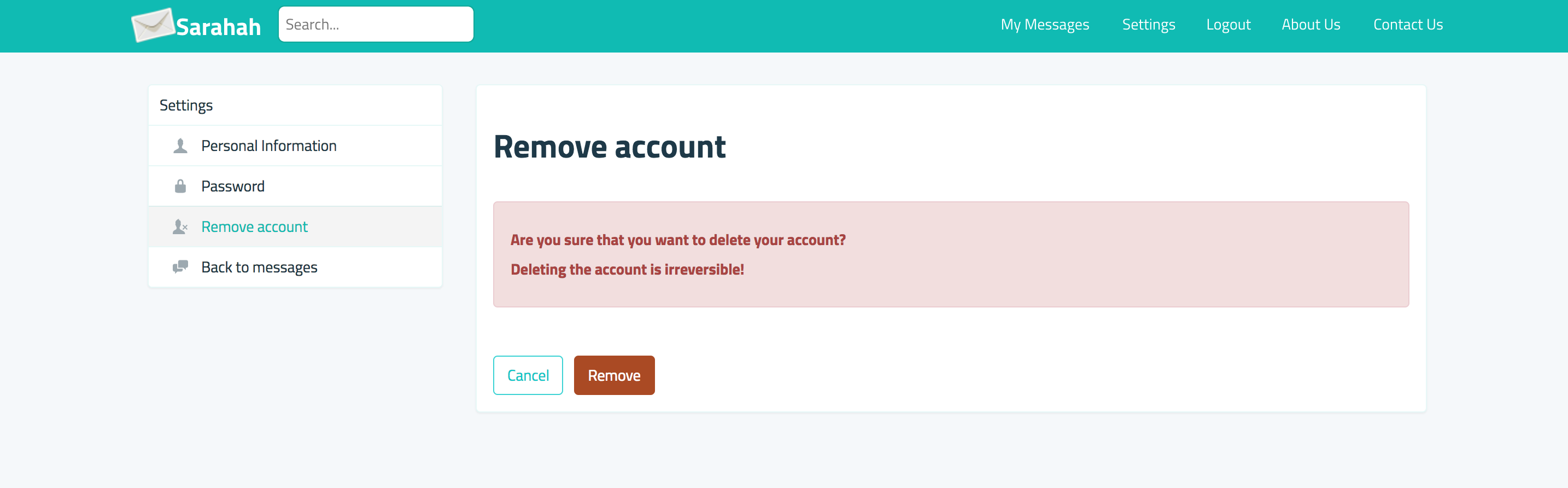Click the lock icon beside Password
The image size is (1568, 488).
(x=180, y=186)
